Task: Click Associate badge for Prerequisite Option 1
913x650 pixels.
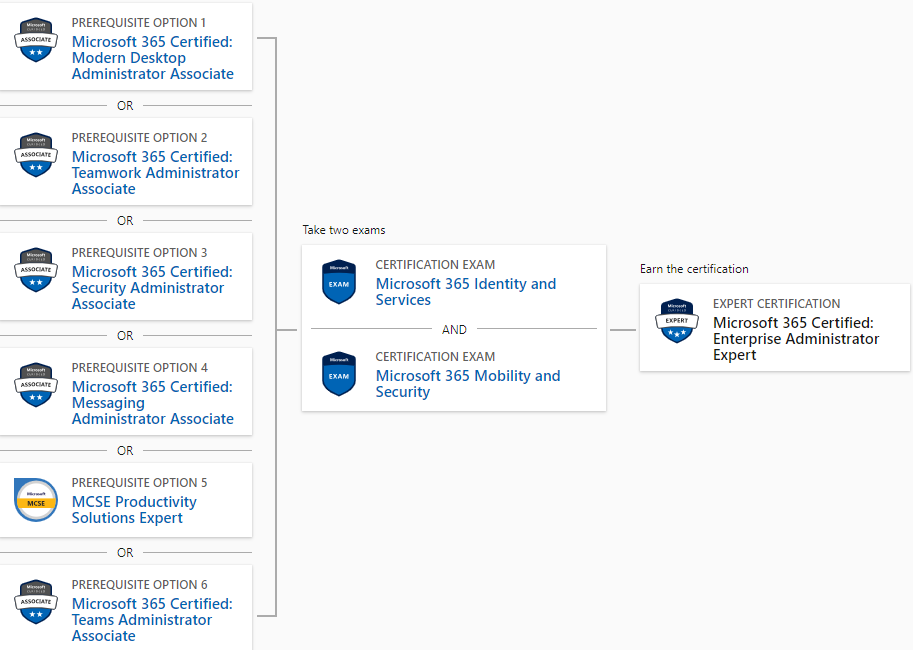Action: point(36,40)
